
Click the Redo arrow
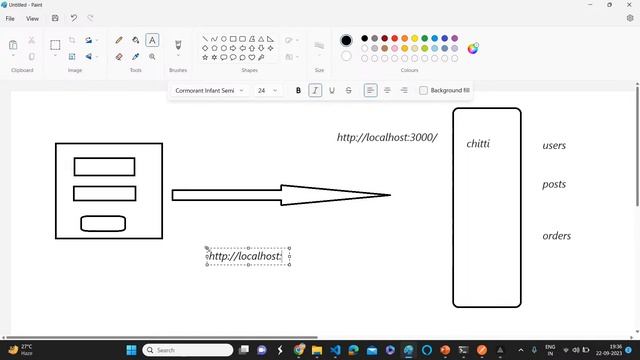tap(91, 18)
